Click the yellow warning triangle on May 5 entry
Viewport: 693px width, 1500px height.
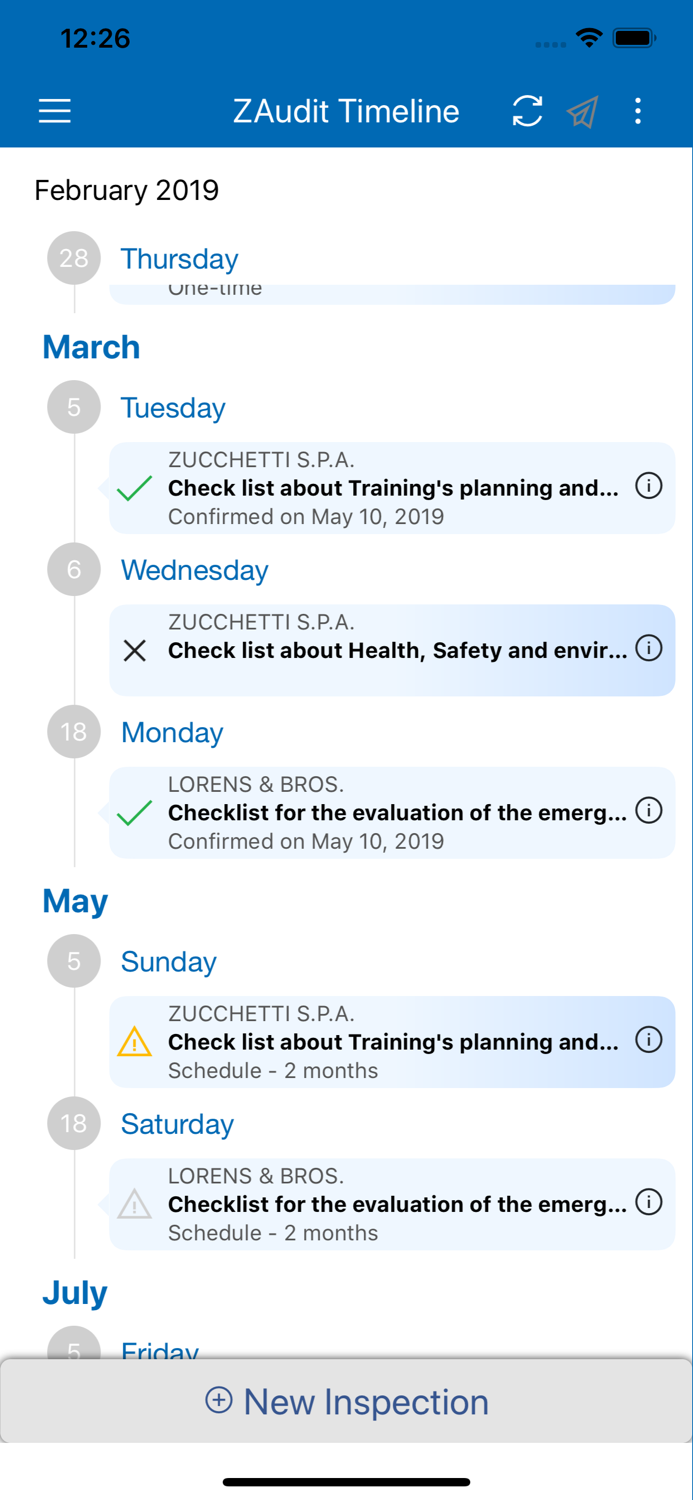pos(134,1041)
